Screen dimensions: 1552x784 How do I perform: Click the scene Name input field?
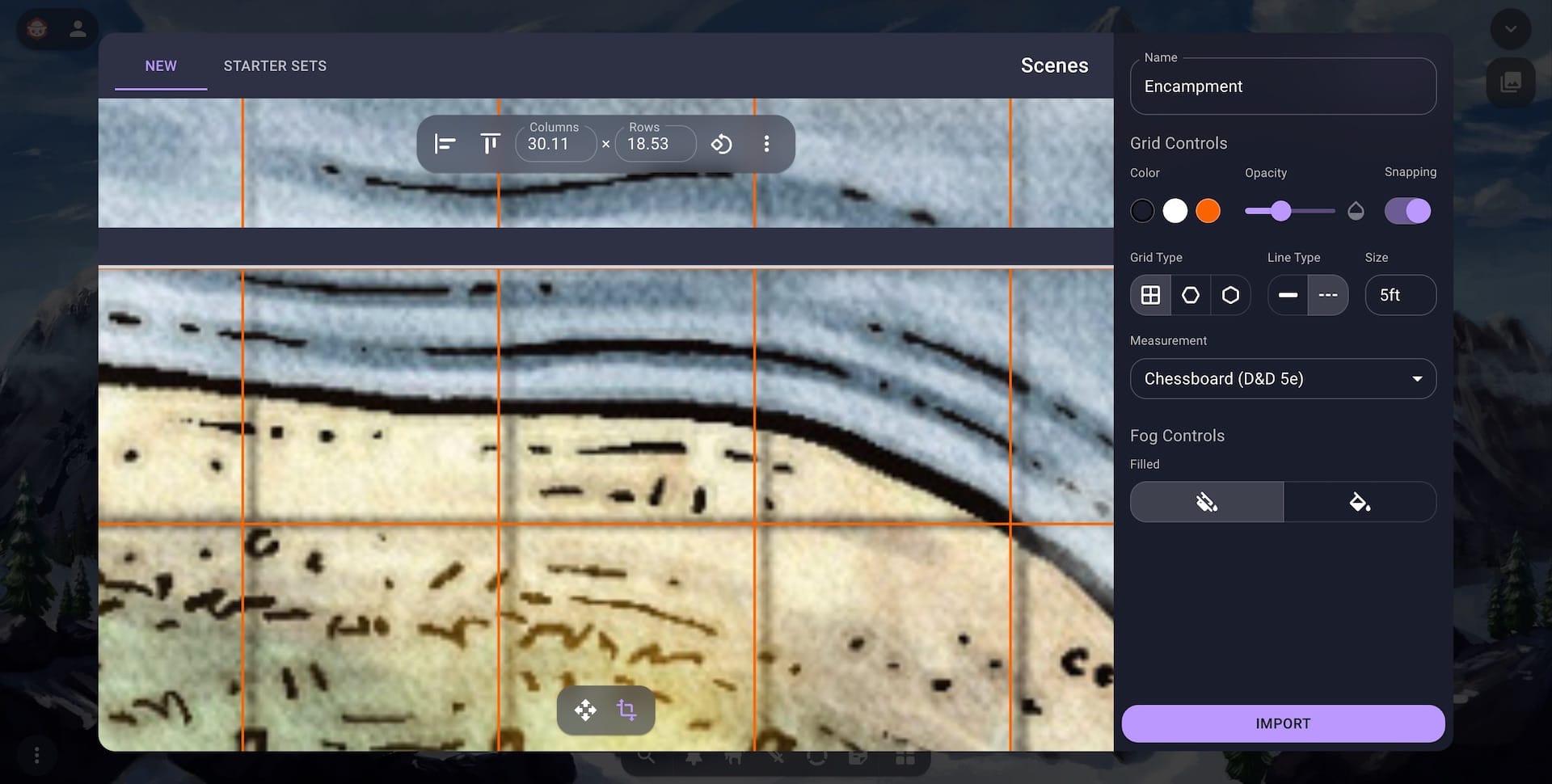(x=1282, y=86)
